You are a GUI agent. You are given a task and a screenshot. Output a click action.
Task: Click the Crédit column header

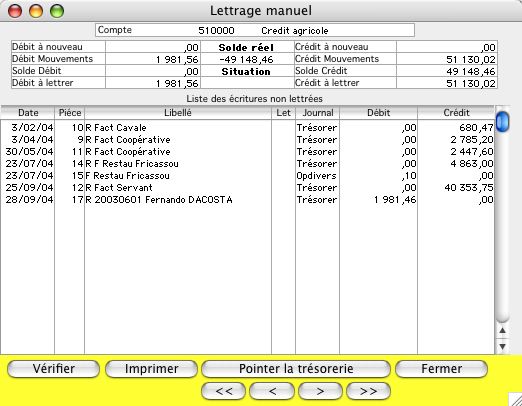[456, 113]
